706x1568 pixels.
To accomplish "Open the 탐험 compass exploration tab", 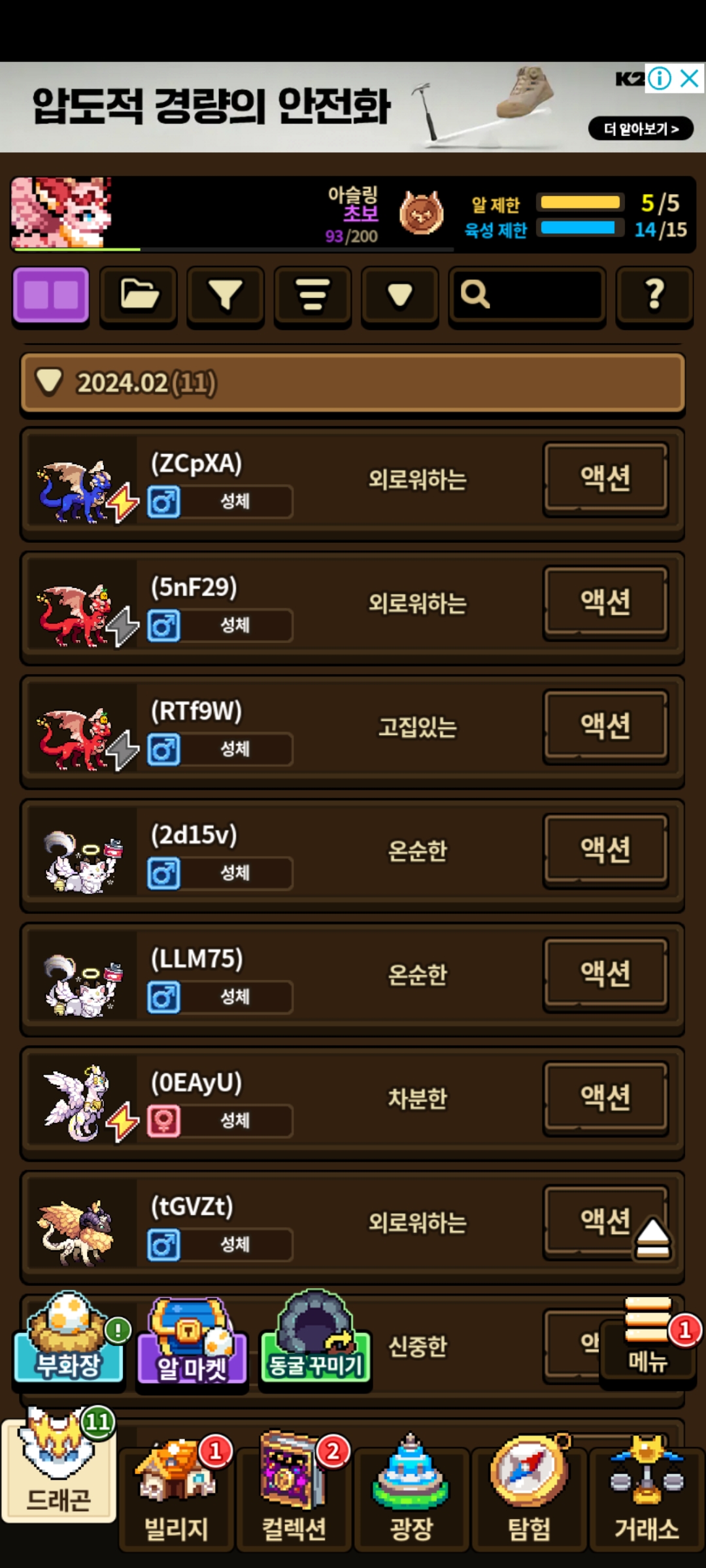I will coord(529,1492).
